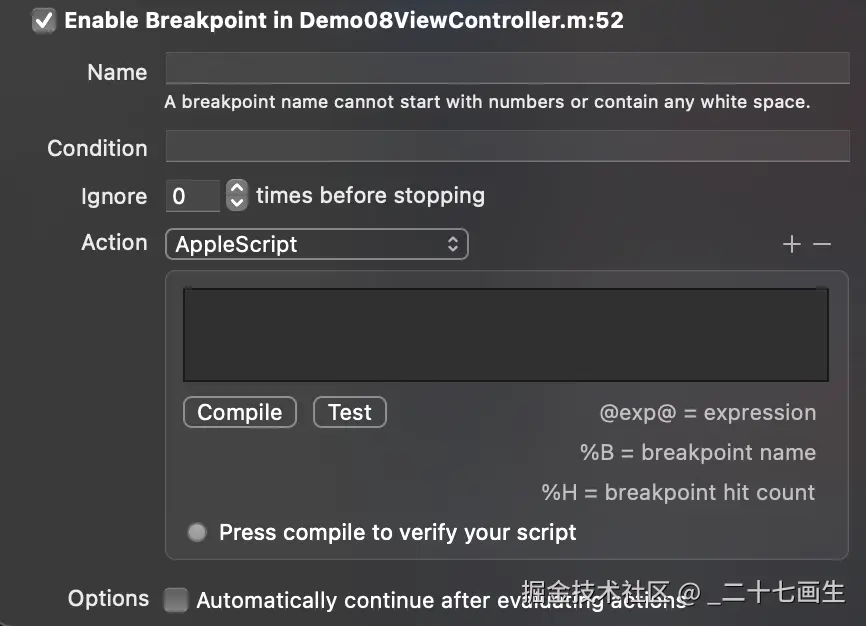The height and width of the screenshot is (626, 866).
Task: Toggle the Enable Breakpoint checkbox
Action: click(x=44, y=21)
